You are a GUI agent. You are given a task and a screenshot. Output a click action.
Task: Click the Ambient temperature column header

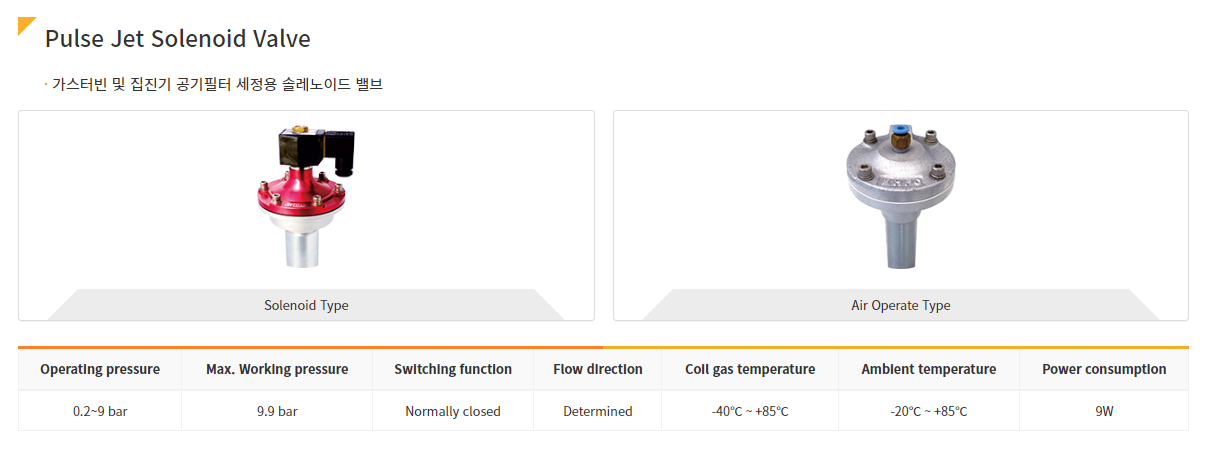point(929,369)
